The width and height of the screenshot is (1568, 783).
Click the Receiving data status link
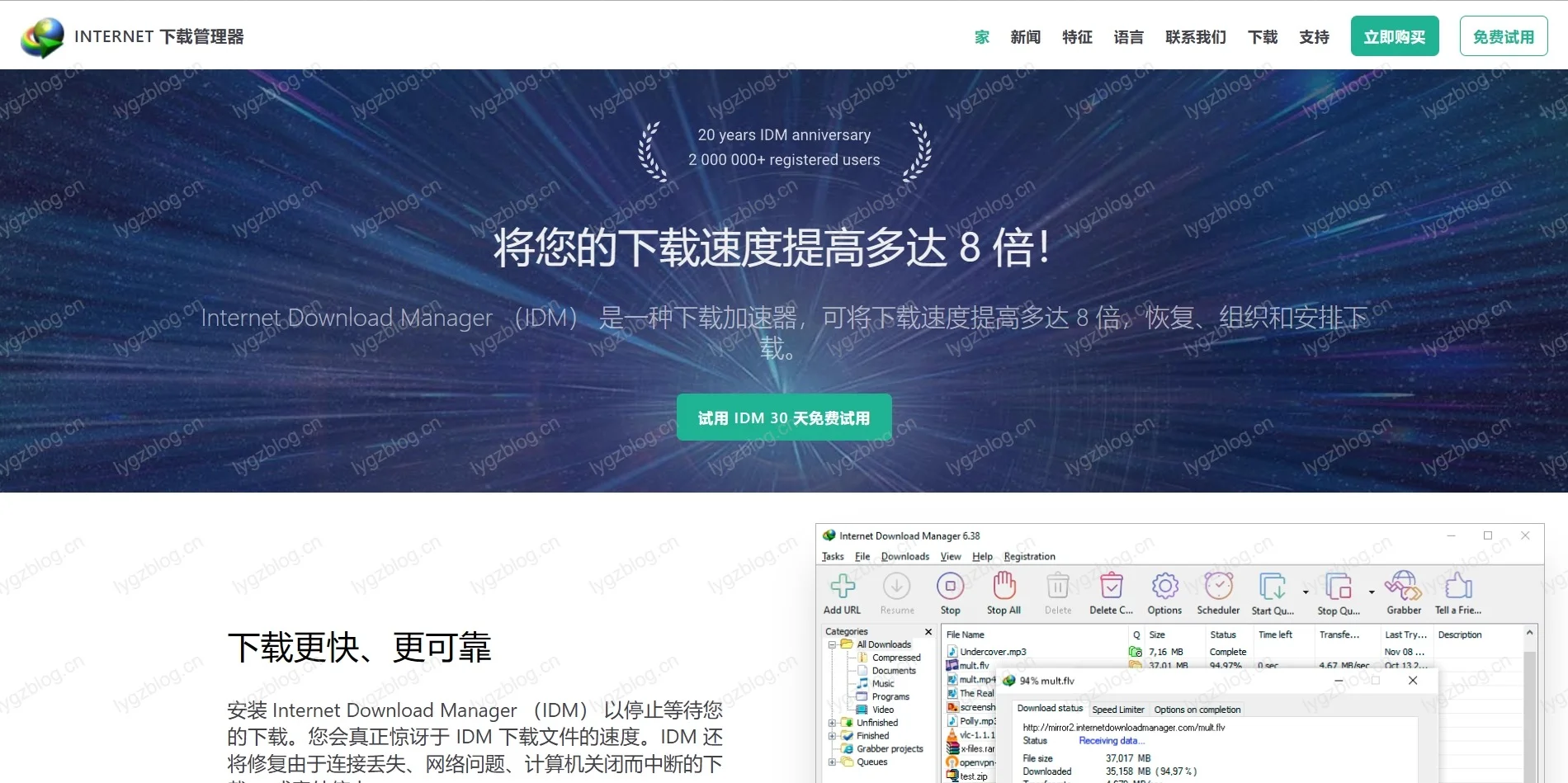click(x=1110, y=740)
